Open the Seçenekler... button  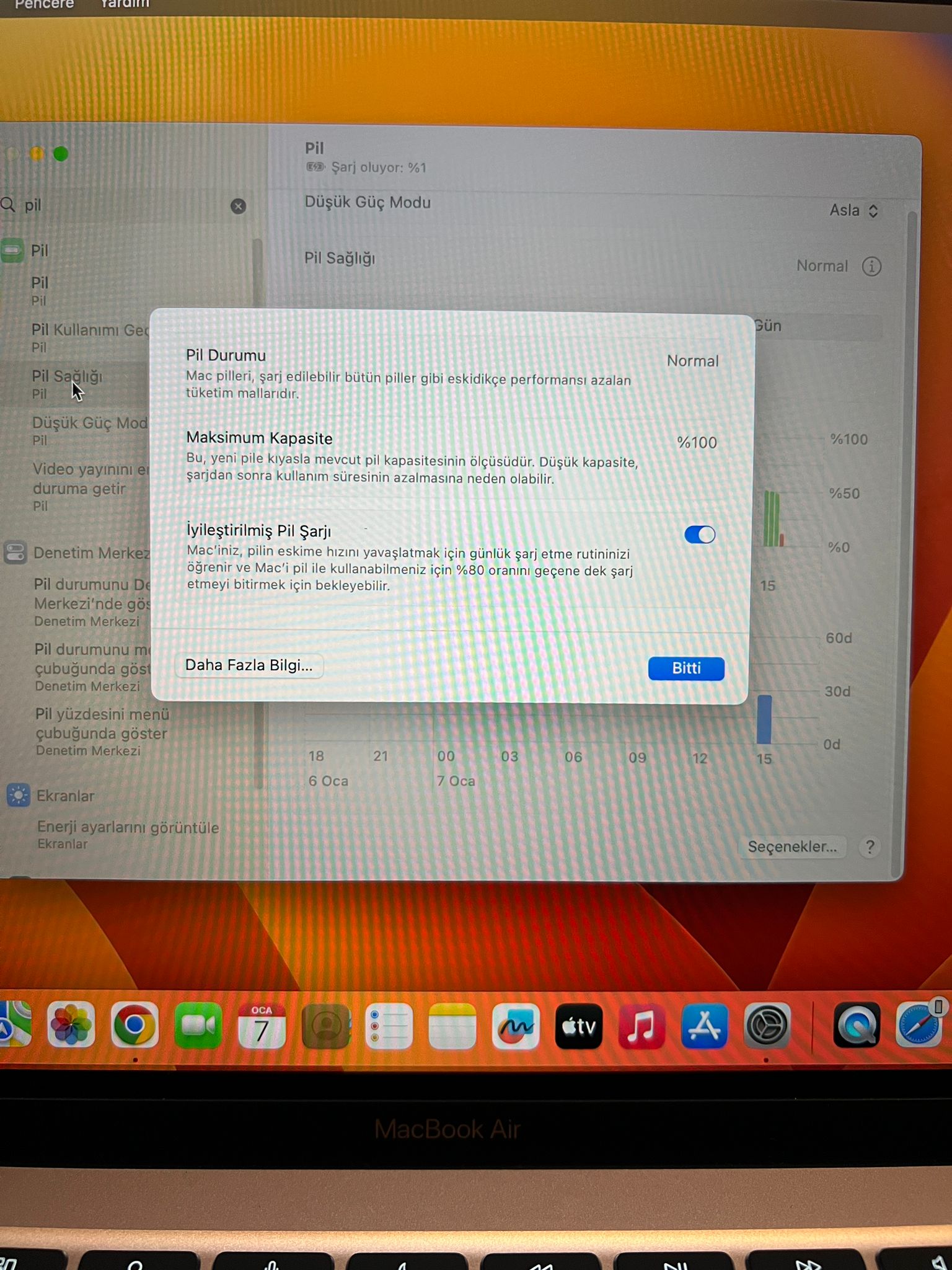pos(792,847)
